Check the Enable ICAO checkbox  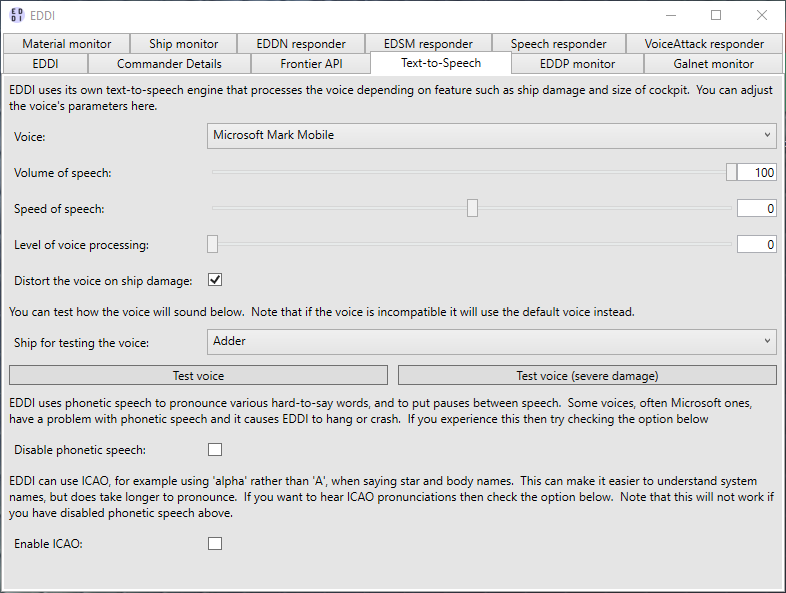215,543
